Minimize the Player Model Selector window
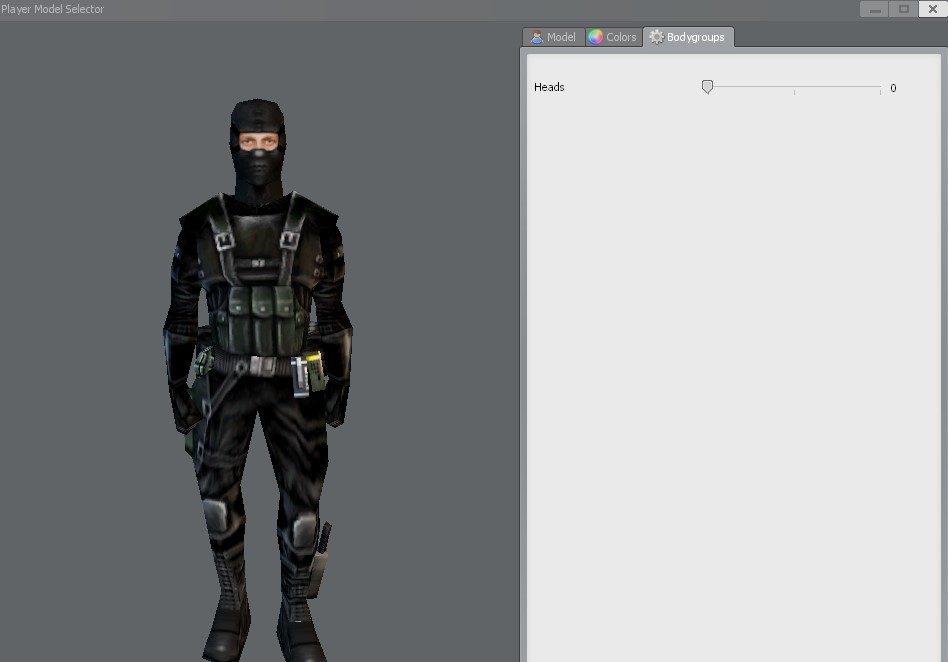 [x=874, y=9]
